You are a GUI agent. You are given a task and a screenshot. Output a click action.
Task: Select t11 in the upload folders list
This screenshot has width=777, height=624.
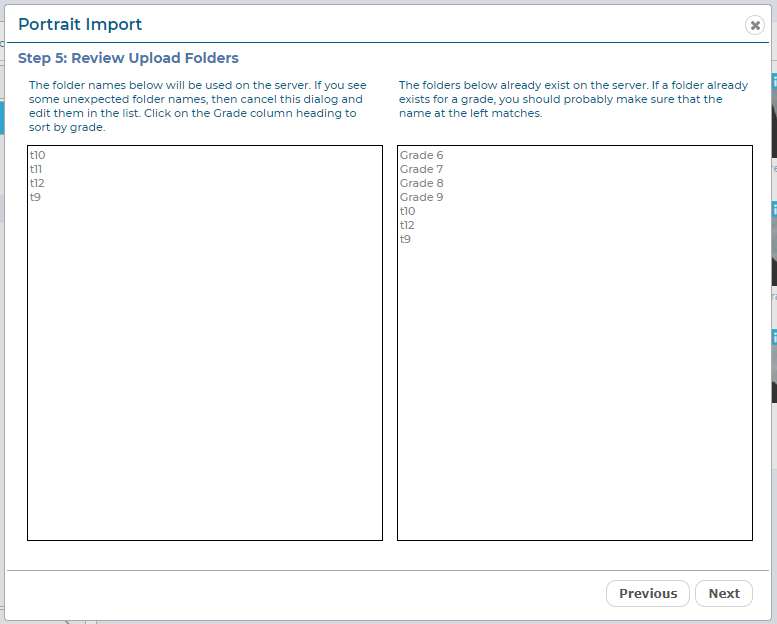coord(36,169)
